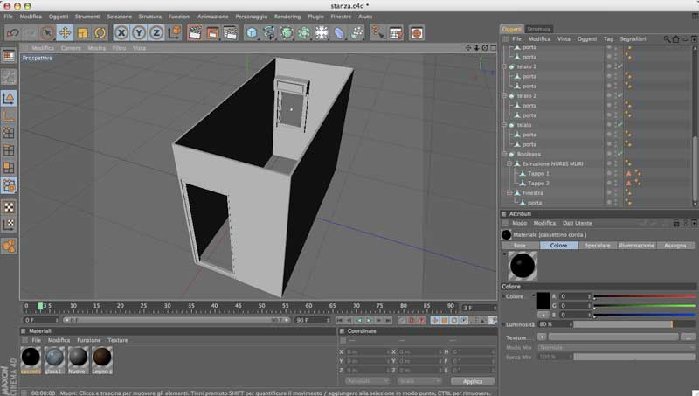699x396 pixels.
Task: Collapse the Booleana tree node
Action: click(x=505, y=154)
